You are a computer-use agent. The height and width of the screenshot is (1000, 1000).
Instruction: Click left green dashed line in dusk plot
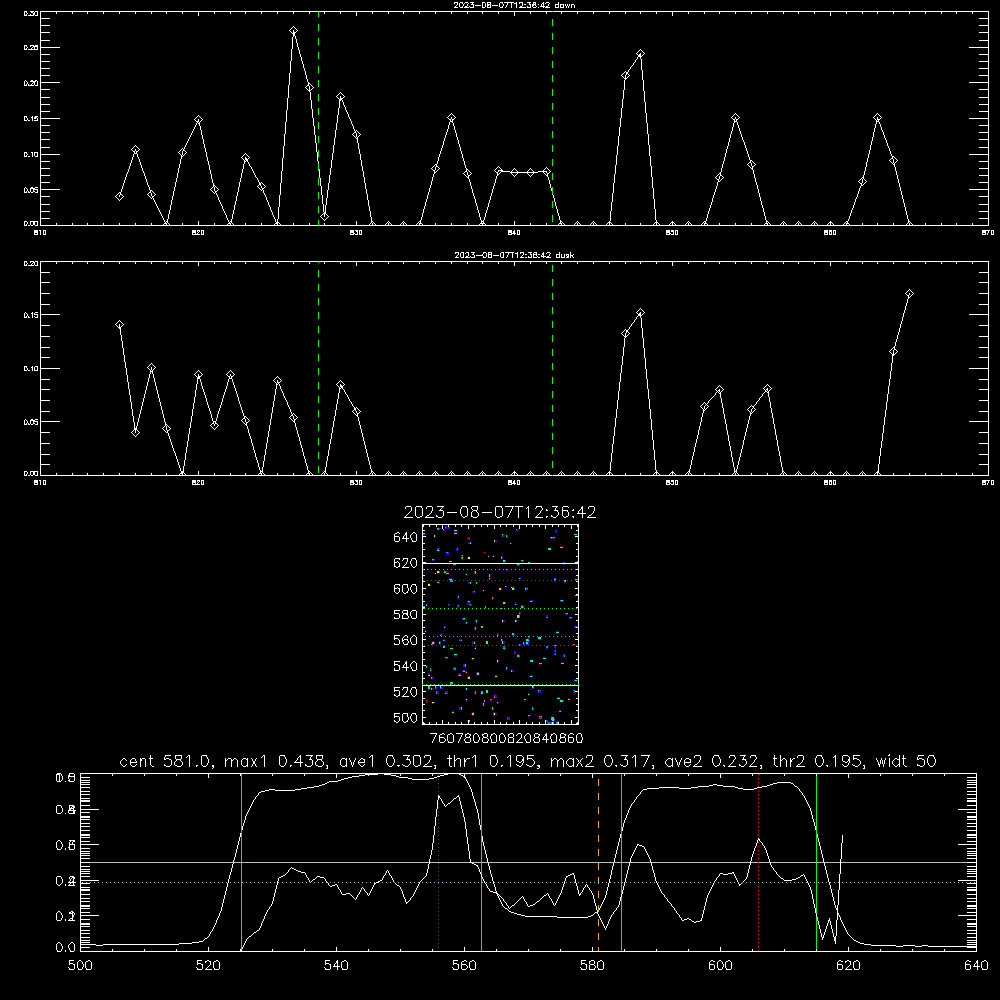tap(319, 368)
